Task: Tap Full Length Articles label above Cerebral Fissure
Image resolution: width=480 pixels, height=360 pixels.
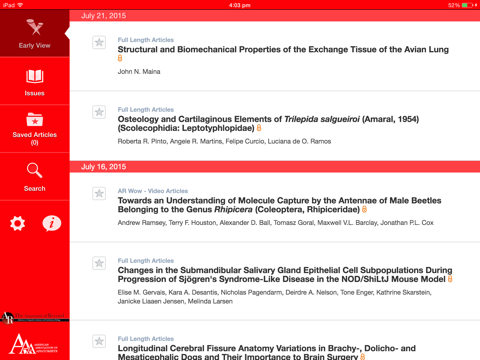Action: point(146,339)
